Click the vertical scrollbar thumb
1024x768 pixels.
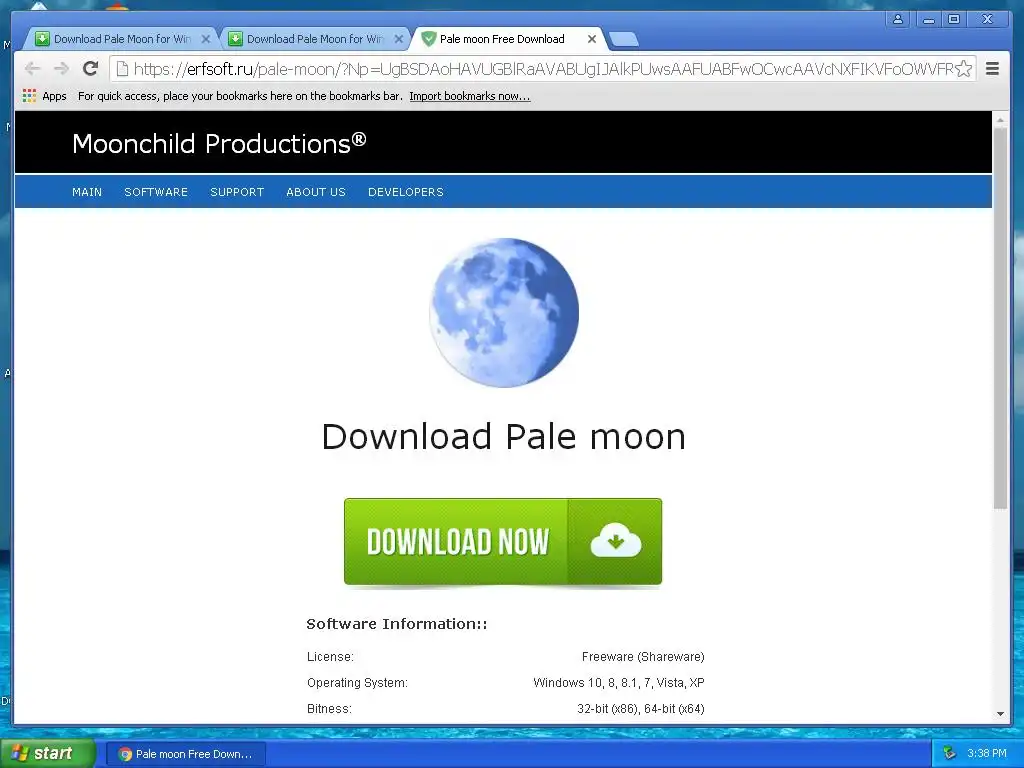pyautogui.click(x=1000, y=318)
